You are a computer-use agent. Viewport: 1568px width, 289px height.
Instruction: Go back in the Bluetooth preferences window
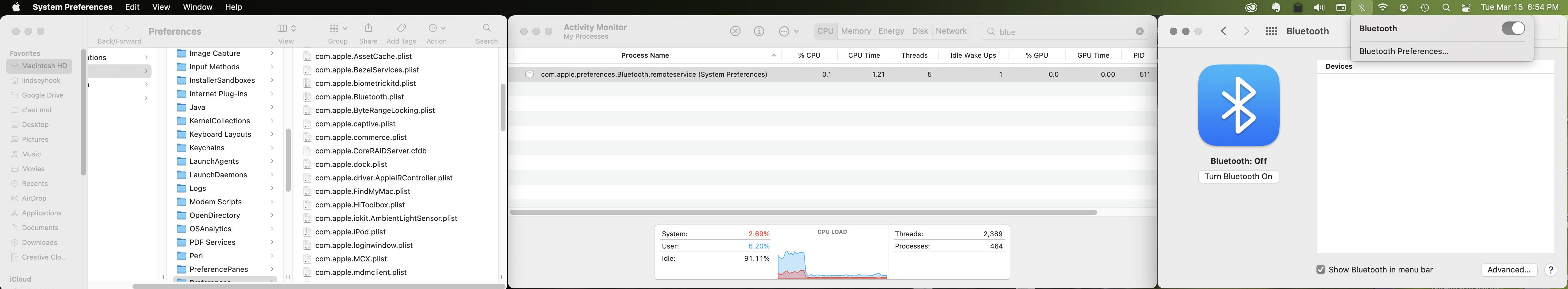[x=1224, y=31]
